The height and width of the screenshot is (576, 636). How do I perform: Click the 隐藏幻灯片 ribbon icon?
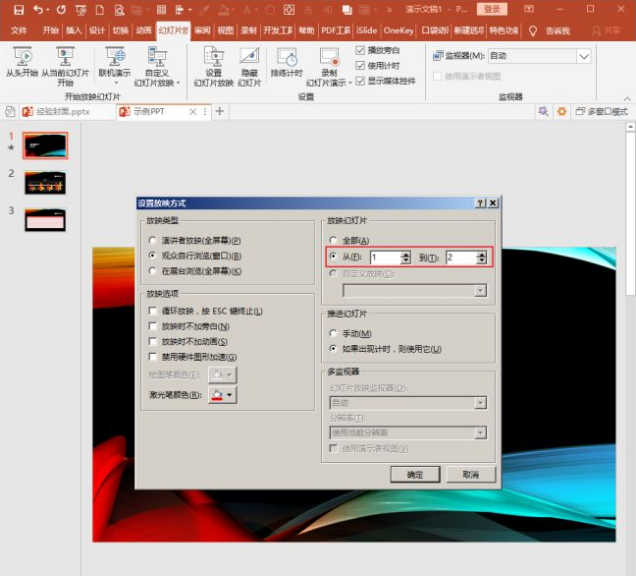coord(249,57)
